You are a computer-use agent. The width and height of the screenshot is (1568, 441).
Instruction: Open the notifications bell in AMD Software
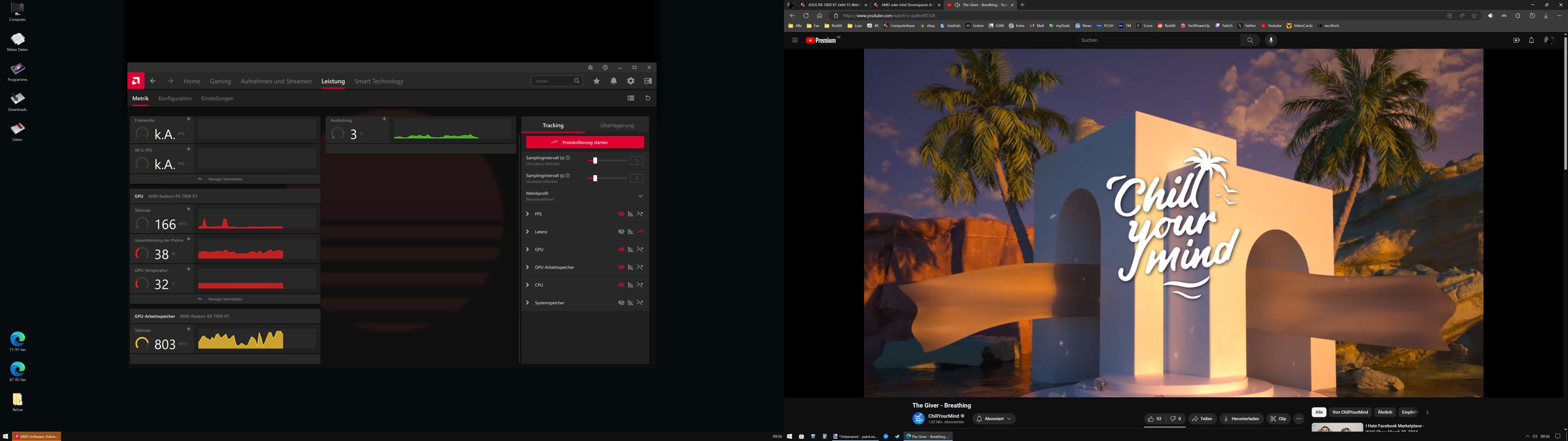coord(614,81)
